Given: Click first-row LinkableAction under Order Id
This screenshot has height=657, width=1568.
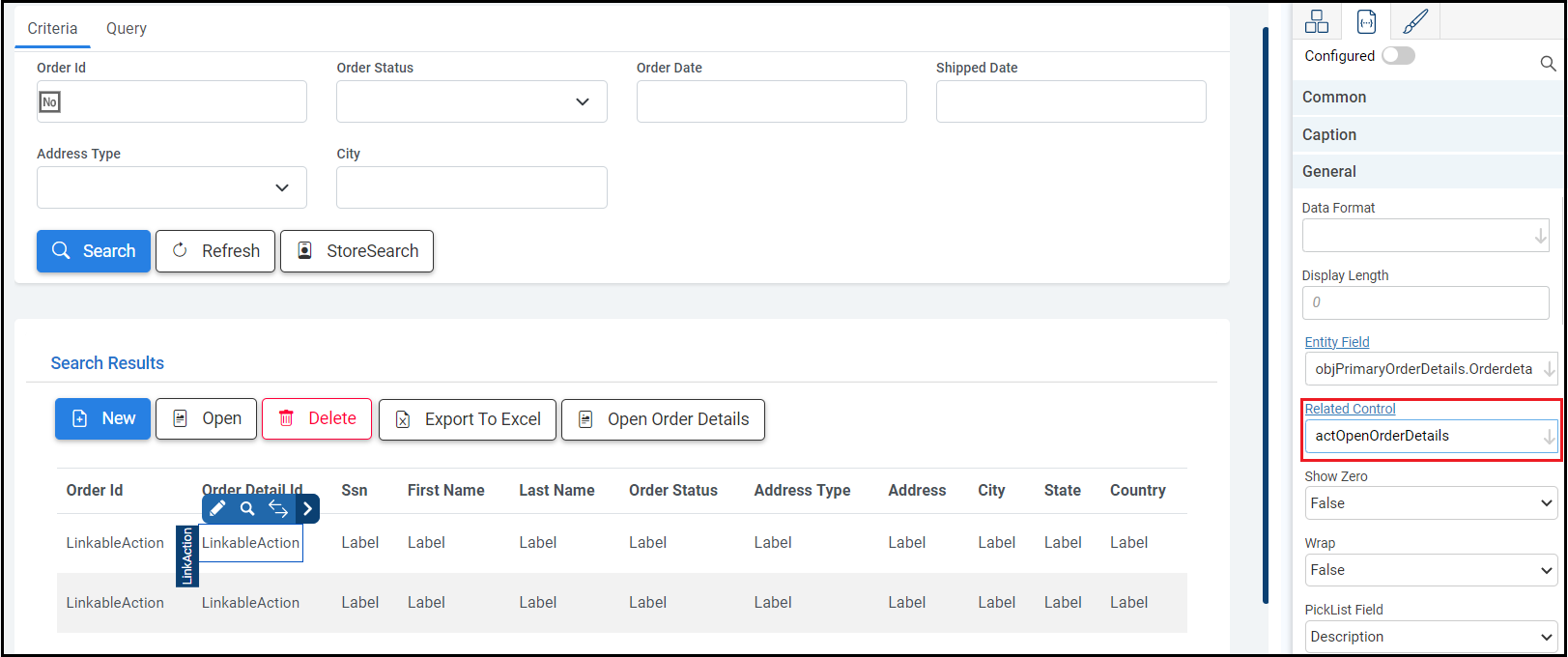Looking at the screenshot, I should (115, 543).
